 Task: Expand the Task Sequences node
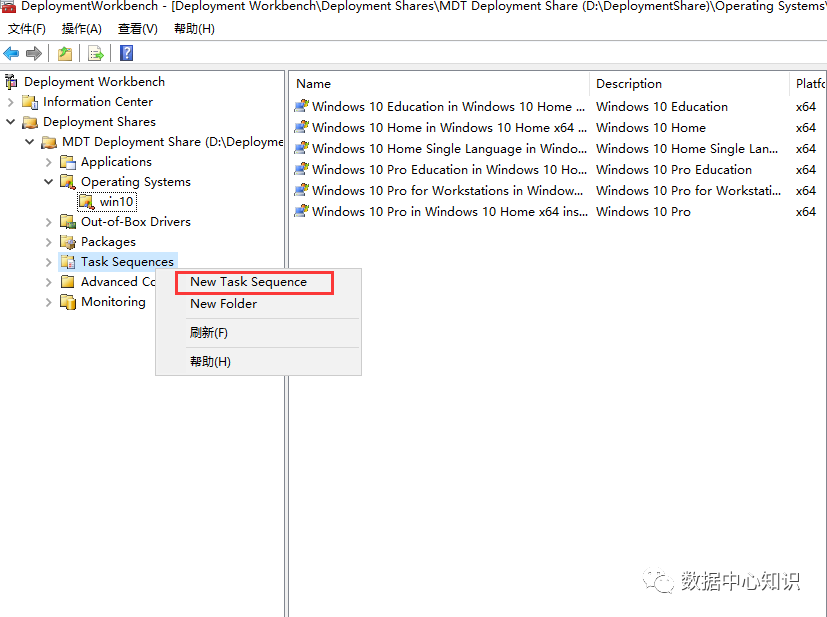[49, 262]
